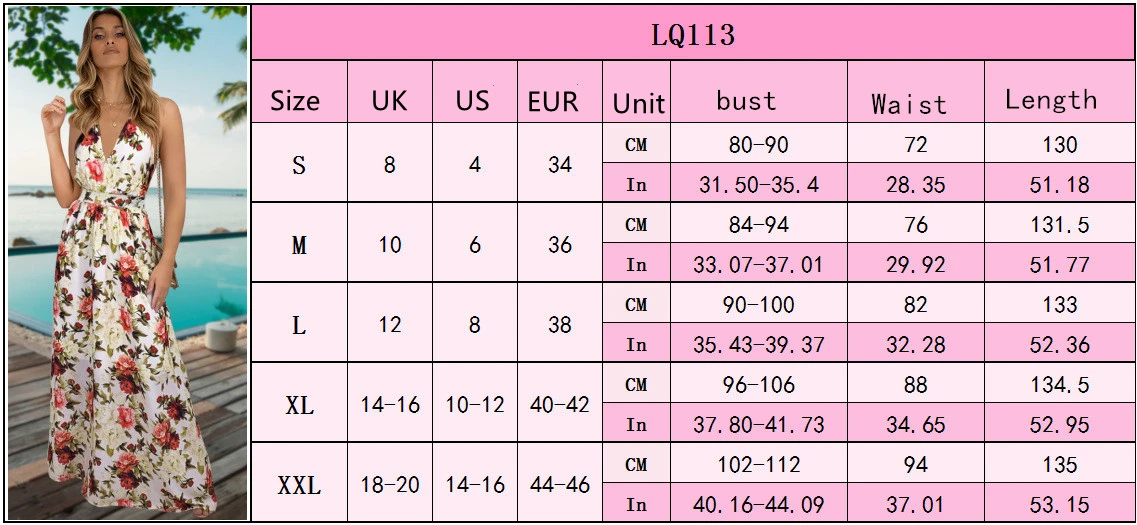Select the Size column header
This screenshot has height=525, width=1137.
click(x=296, y=101)
